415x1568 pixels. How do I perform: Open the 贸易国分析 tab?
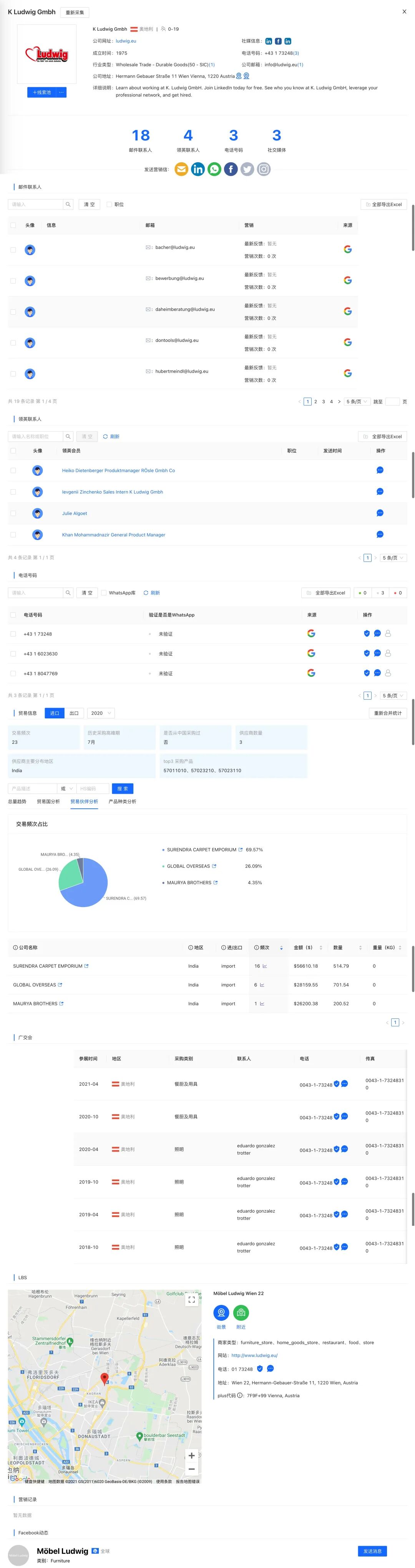coord(48,801)
